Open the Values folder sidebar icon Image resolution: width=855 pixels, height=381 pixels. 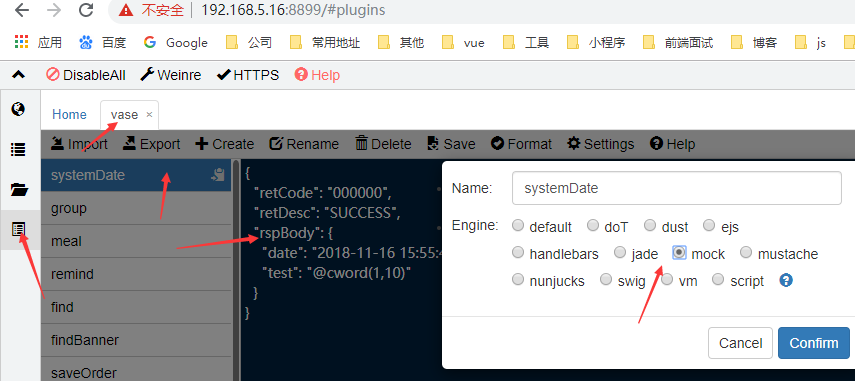[x=19, y=190]
